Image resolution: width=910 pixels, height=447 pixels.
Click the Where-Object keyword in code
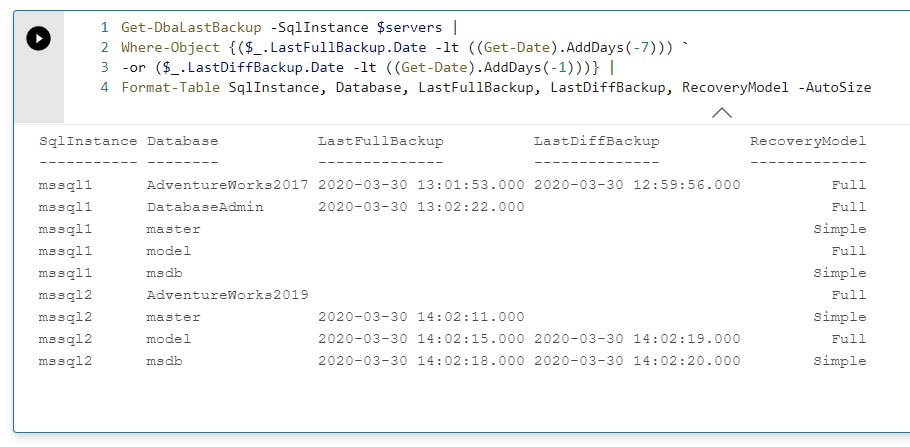pos(164,47)
